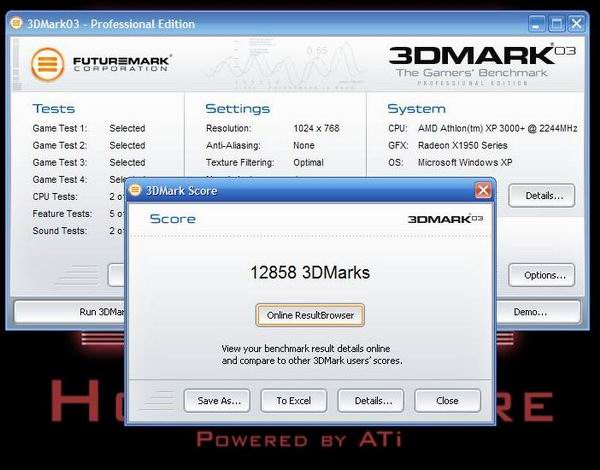The image size is (600, 470).
Task: Click 'View your benchmark result details online' text
Action: click(306, 349)
